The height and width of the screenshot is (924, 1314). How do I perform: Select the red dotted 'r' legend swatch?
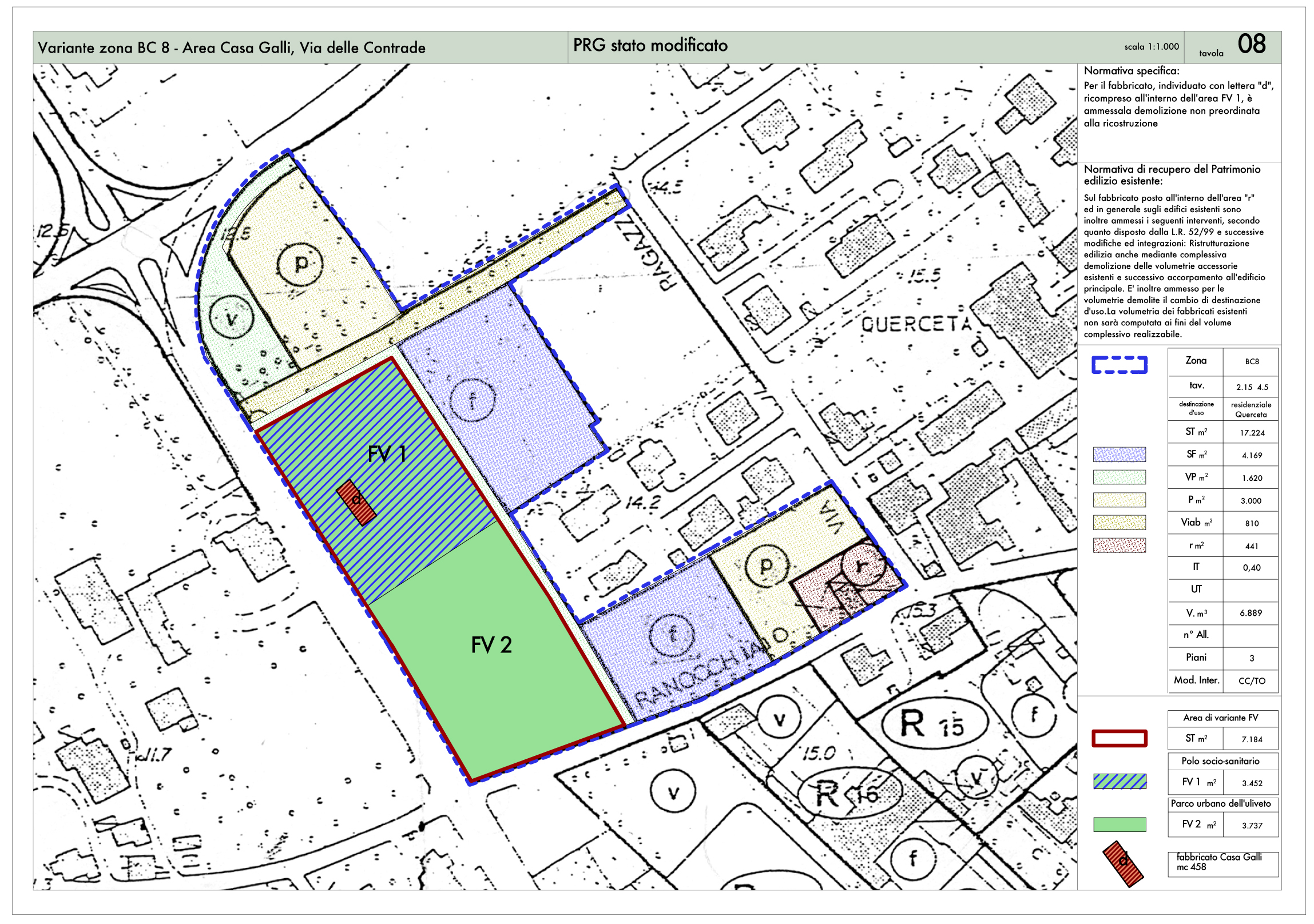point(1120,545)
